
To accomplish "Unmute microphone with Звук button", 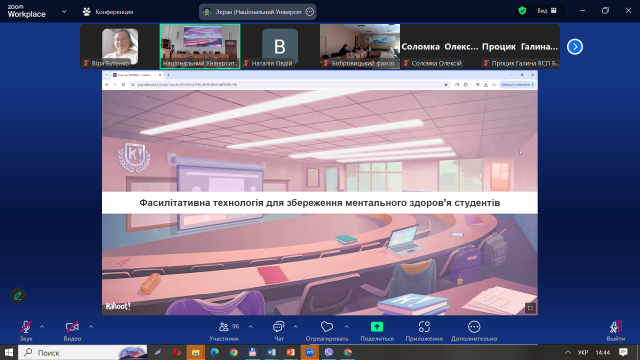I will [26, 331].
